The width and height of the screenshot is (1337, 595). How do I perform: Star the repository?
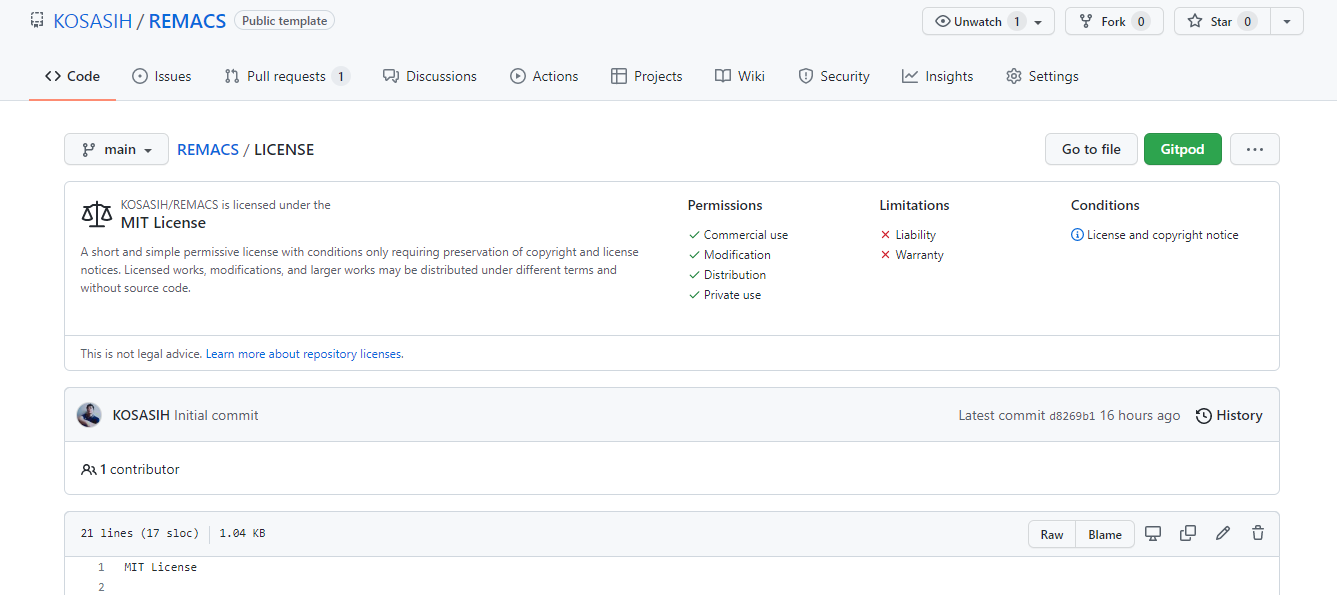tap(1222, 21)
